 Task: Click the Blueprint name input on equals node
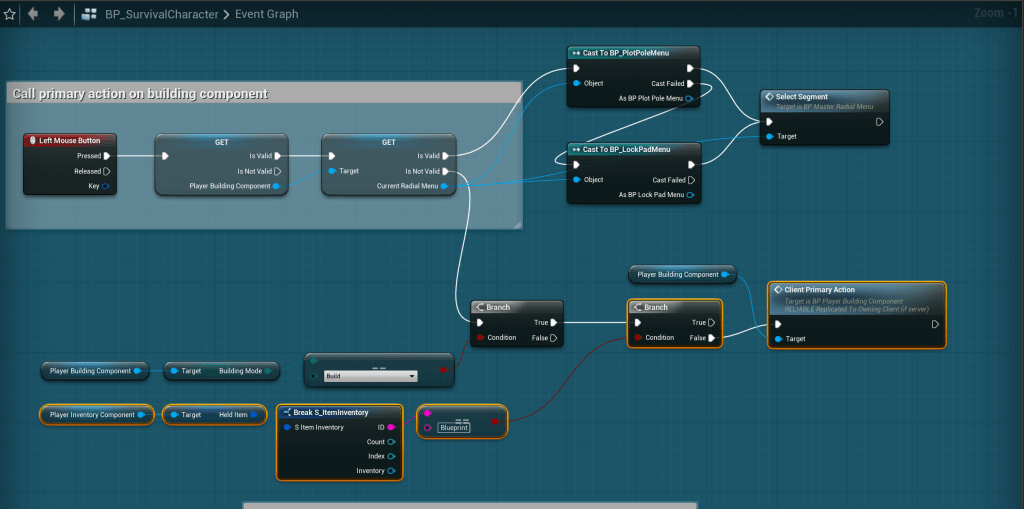tap(454, 427)
